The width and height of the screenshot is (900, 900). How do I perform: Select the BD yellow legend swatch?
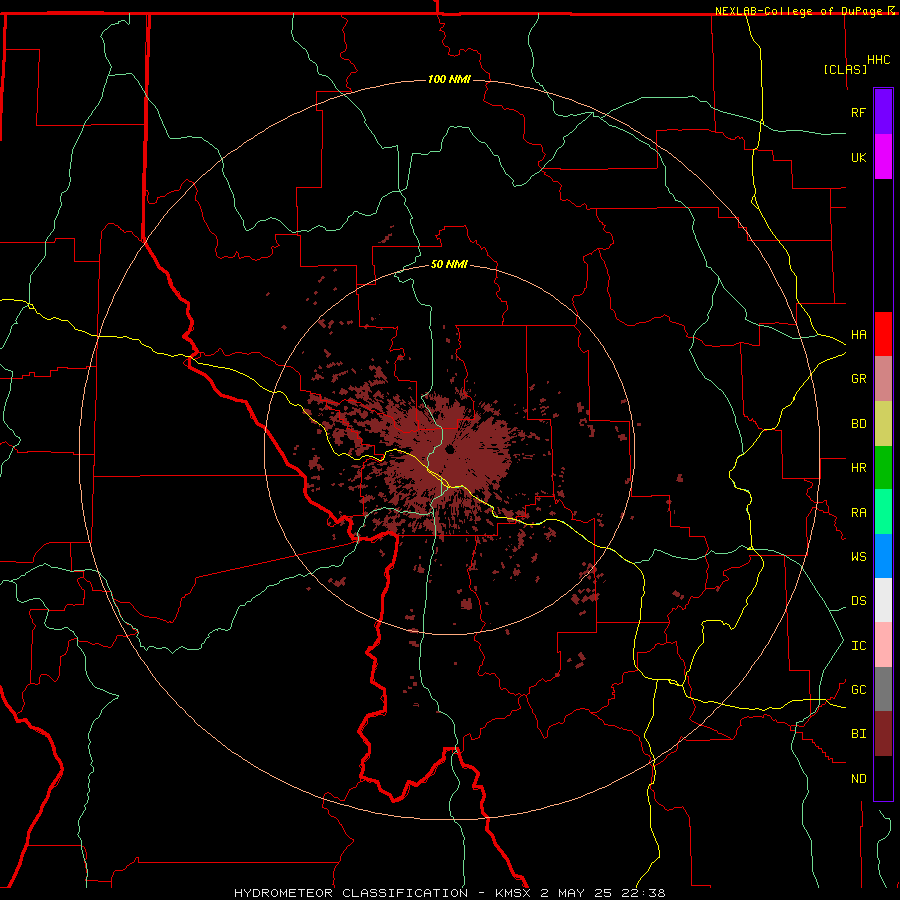pos(883,423)
